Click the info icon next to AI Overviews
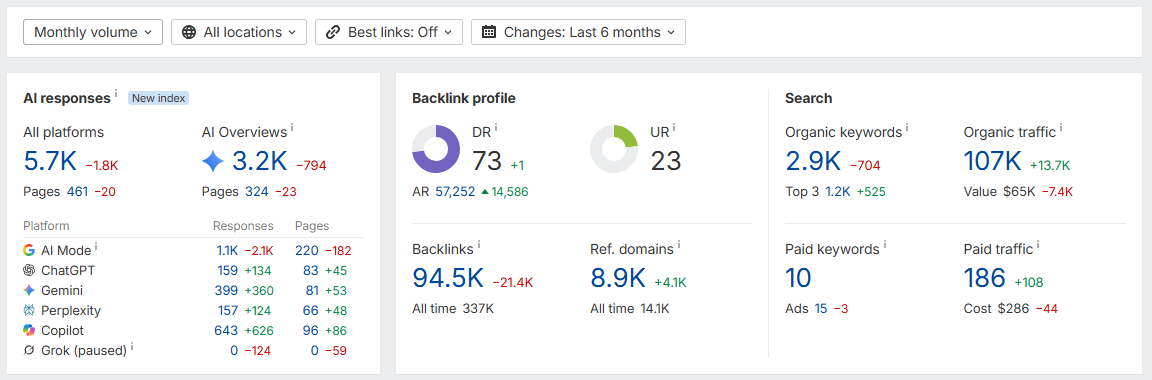Image resolution: width=1152 pixels, height=380 pixels. 292,128
